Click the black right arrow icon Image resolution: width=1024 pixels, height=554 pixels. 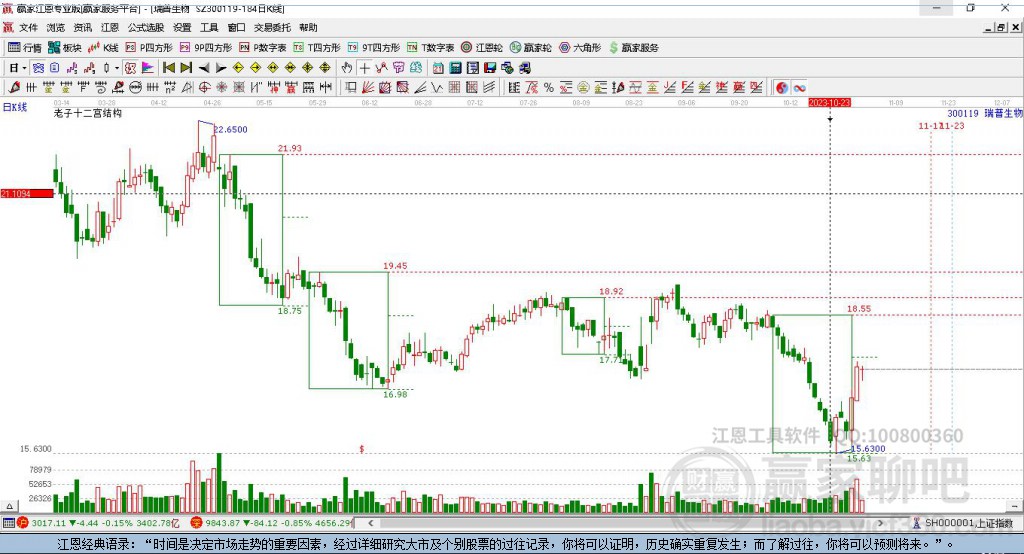[221, 68]
